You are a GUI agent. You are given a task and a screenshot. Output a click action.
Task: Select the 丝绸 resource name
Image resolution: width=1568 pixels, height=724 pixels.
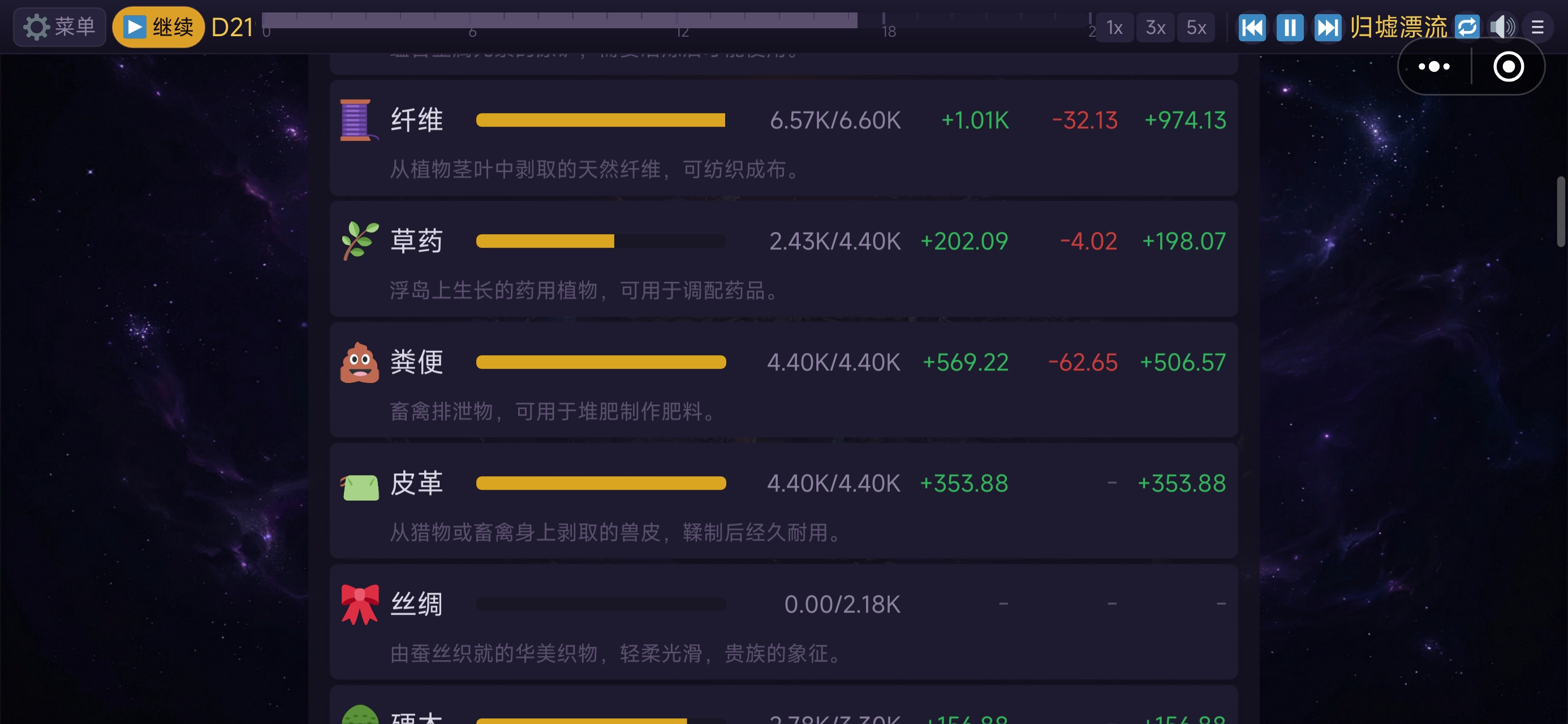pos(416,605)
